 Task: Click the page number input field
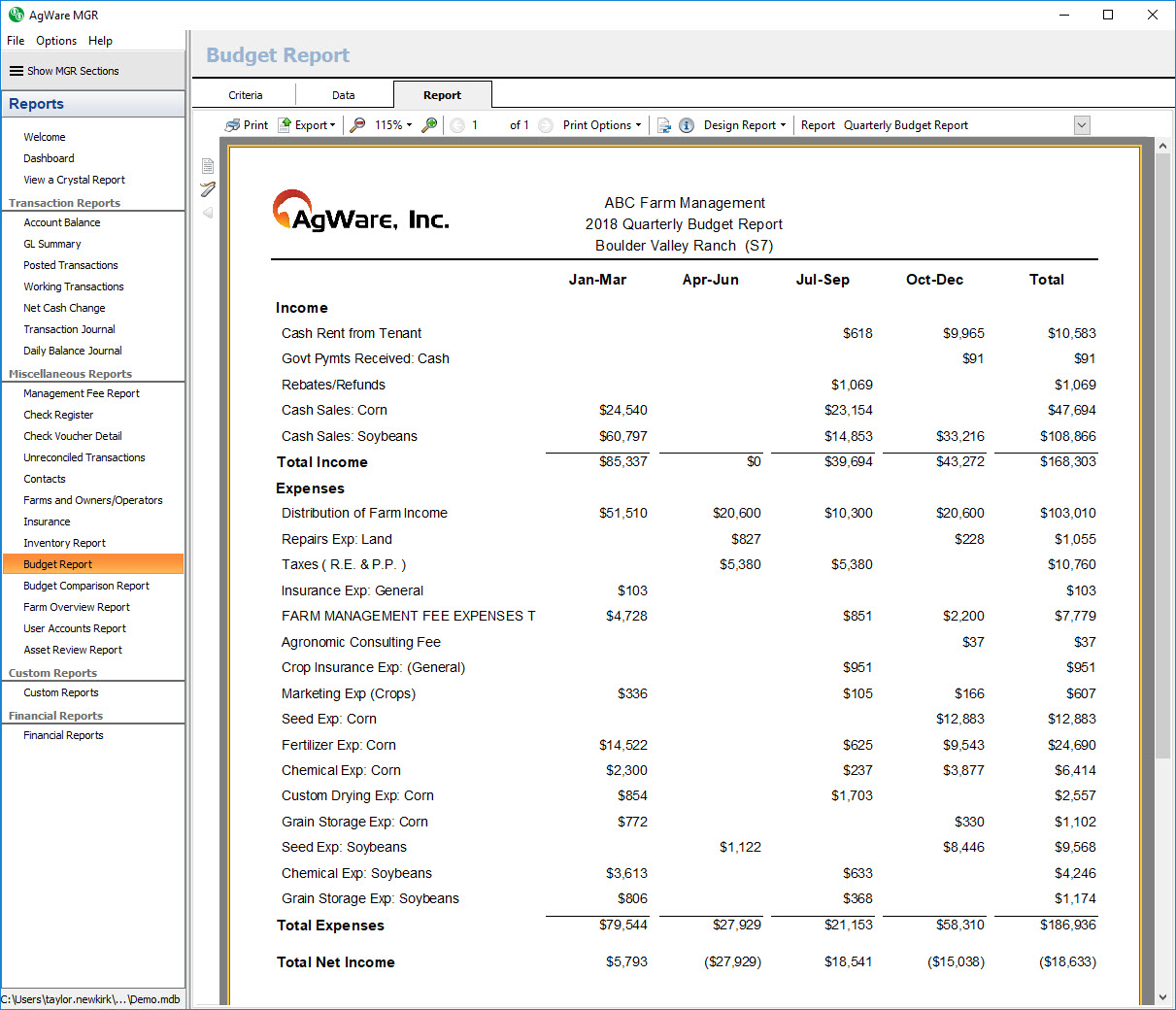(x=486, y=125)
